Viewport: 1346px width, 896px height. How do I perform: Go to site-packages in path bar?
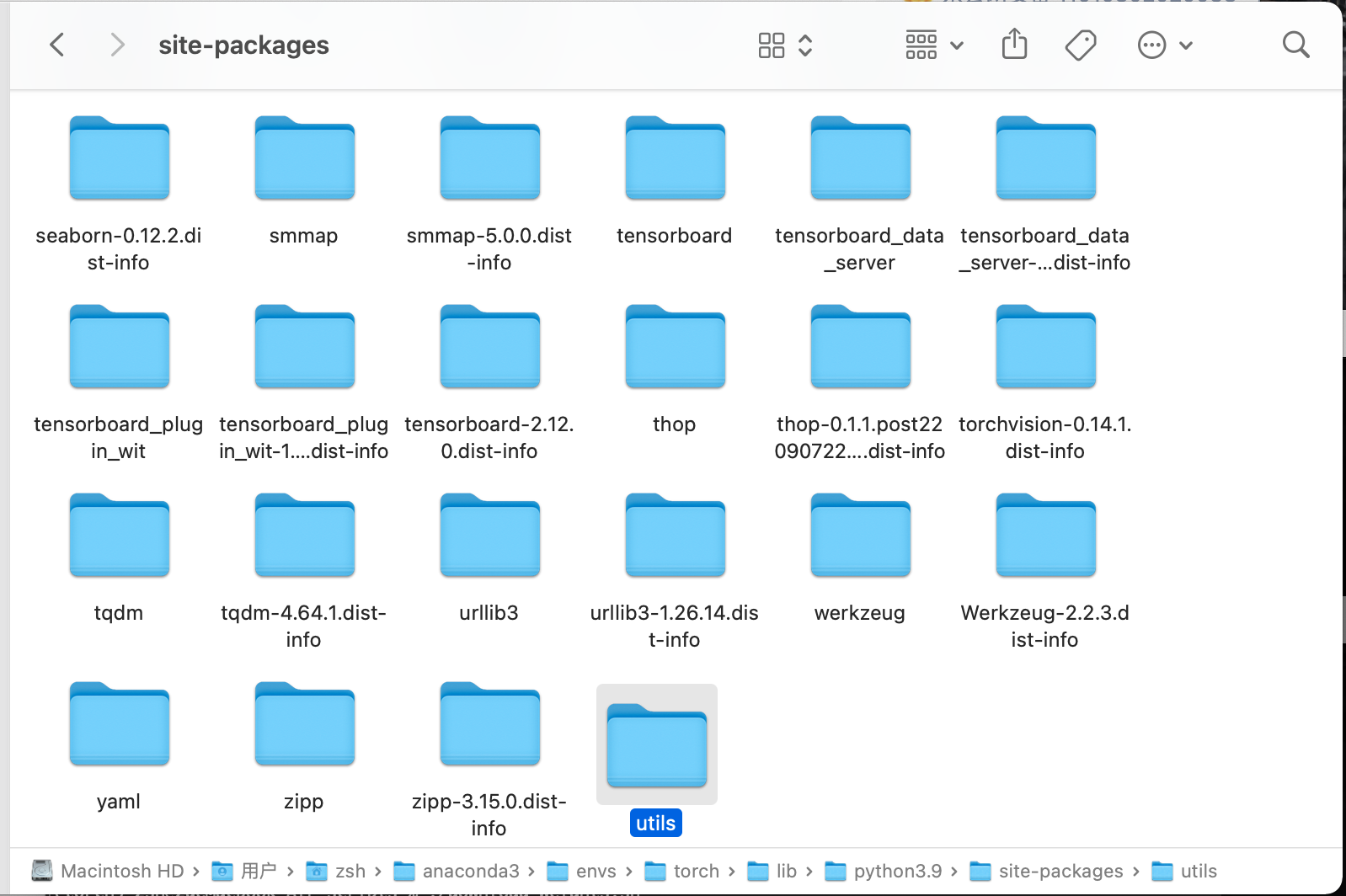[1046, 871]
